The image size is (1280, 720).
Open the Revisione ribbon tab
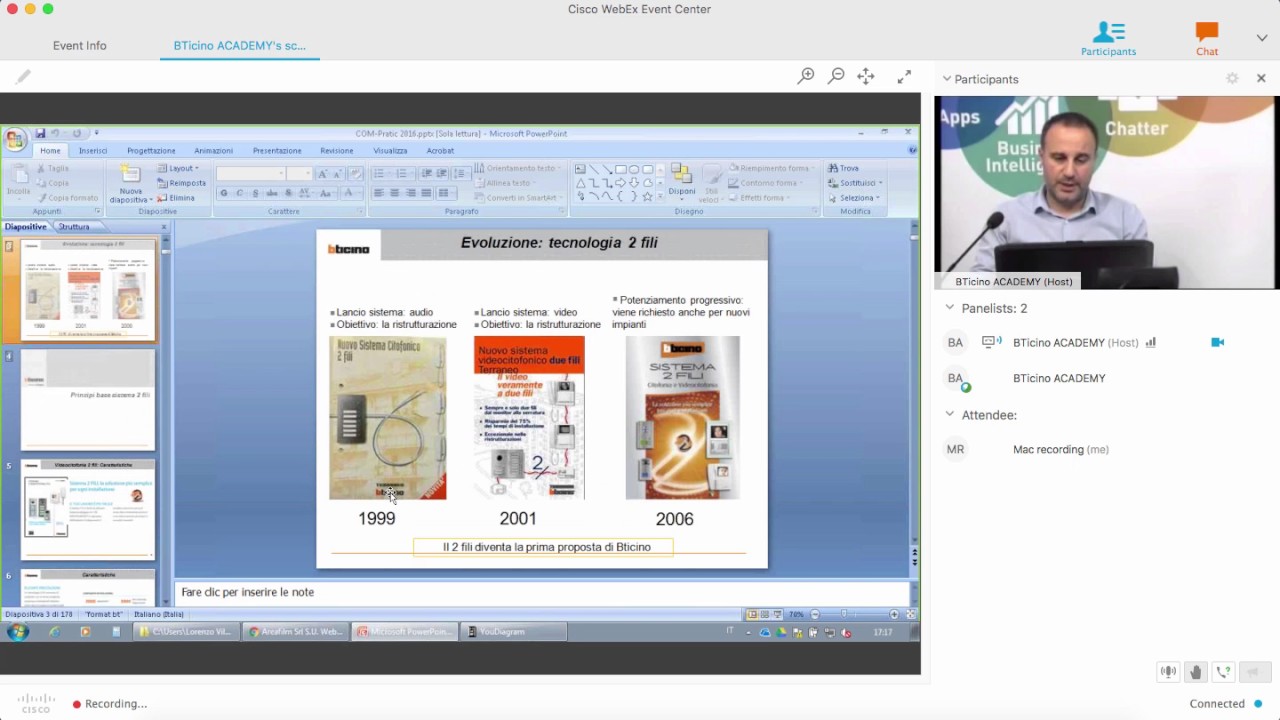tap(336, 151)
